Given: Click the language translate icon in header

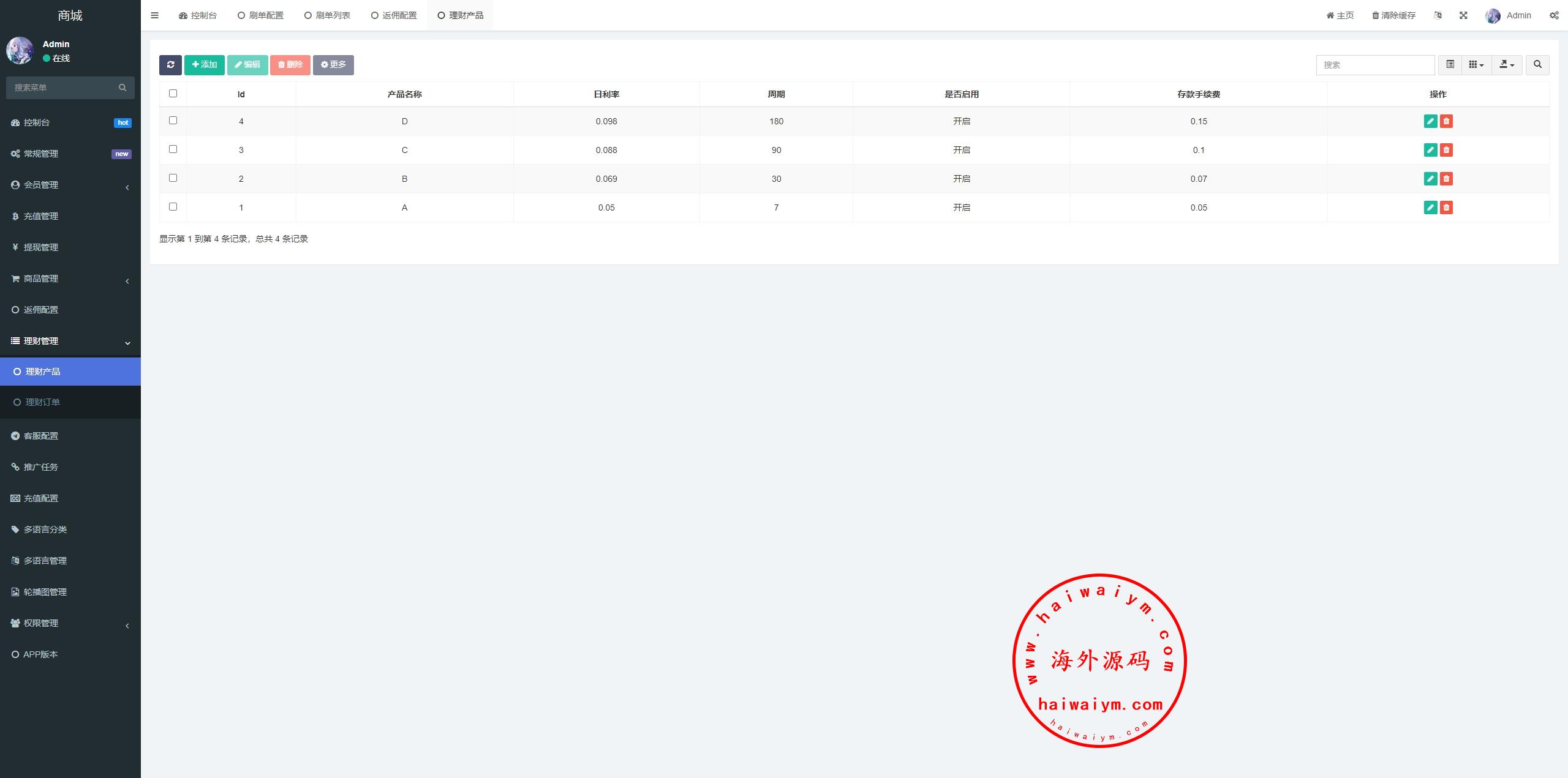Looking at the screenshot, I should 1438,15.
